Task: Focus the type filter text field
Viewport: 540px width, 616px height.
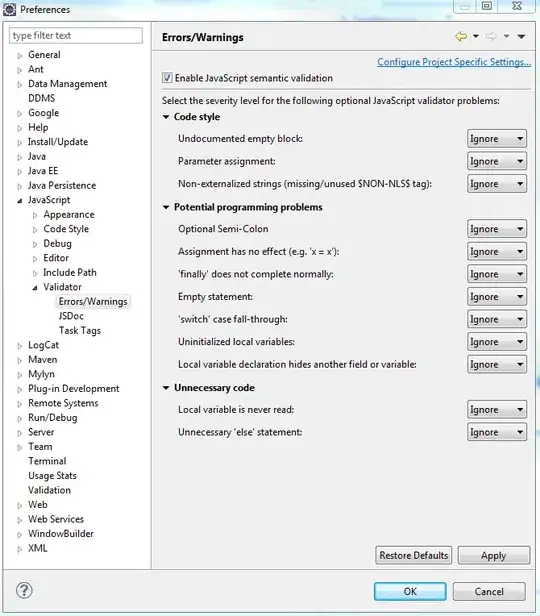Action: click(76, 35)
